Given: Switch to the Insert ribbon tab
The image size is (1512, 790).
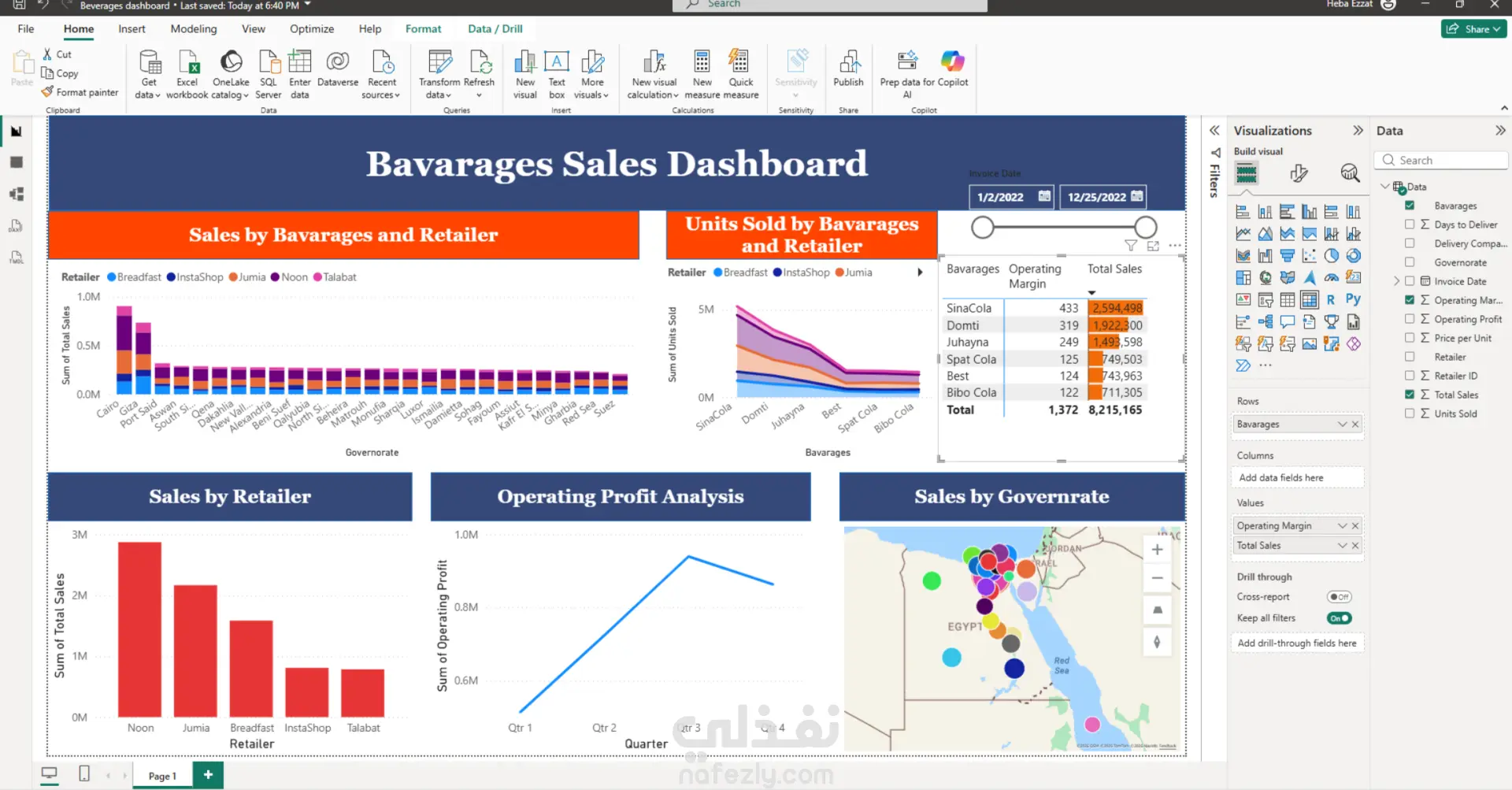Looking at the screenshot, I should coord(132,29).
